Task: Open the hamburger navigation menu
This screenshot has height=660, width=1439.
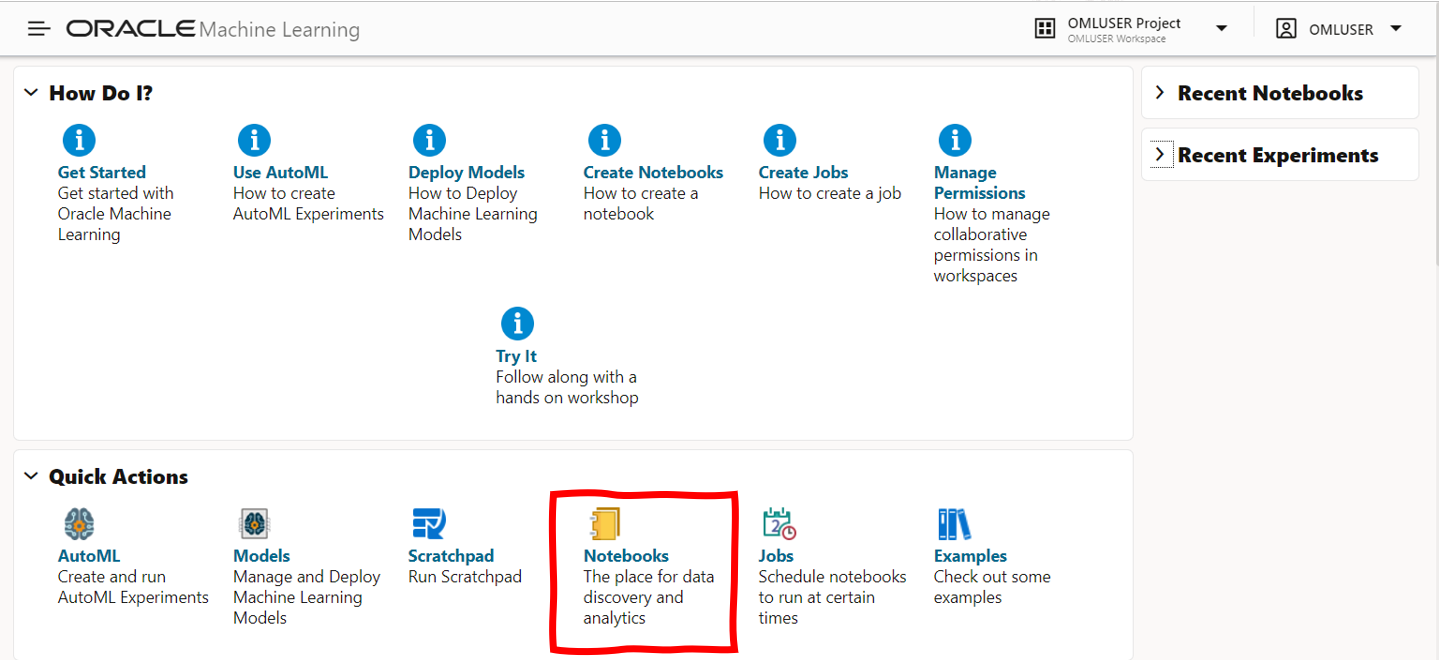Action: 39,29
